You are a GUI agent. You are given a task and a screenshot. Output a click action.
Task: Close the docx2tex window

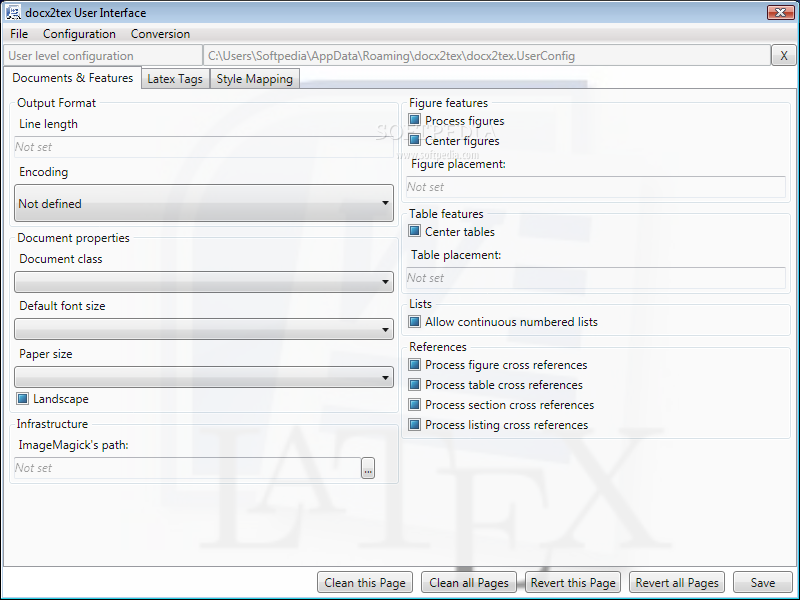pyautogui.click(x=780, y=12)
